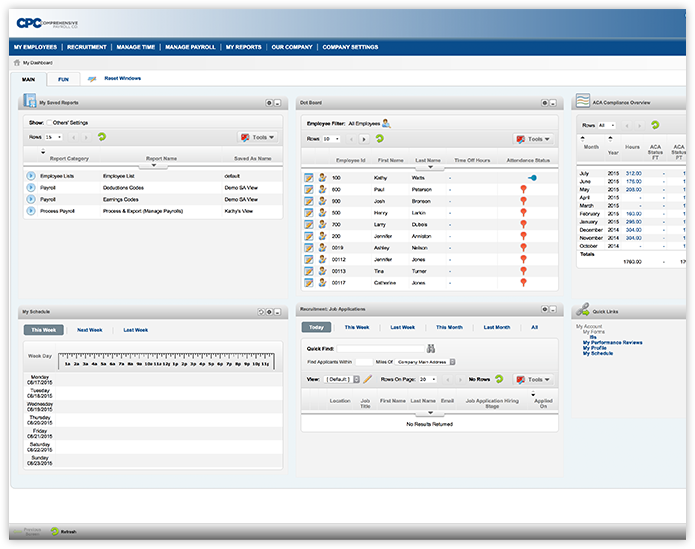Open the Manage Time menu
This screenshot has width=695, height=549.
pos(136,47)
